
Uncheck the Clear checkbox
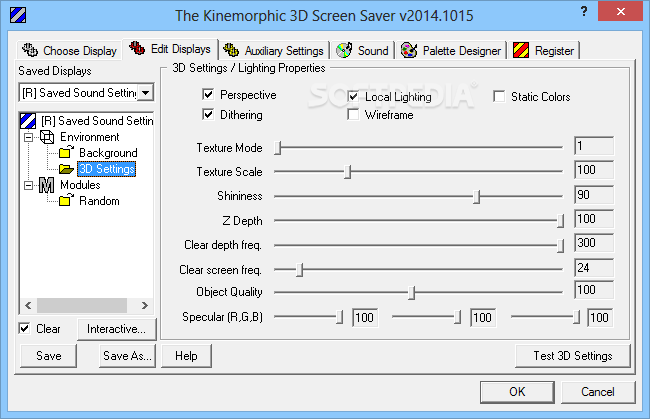(24, 329)
